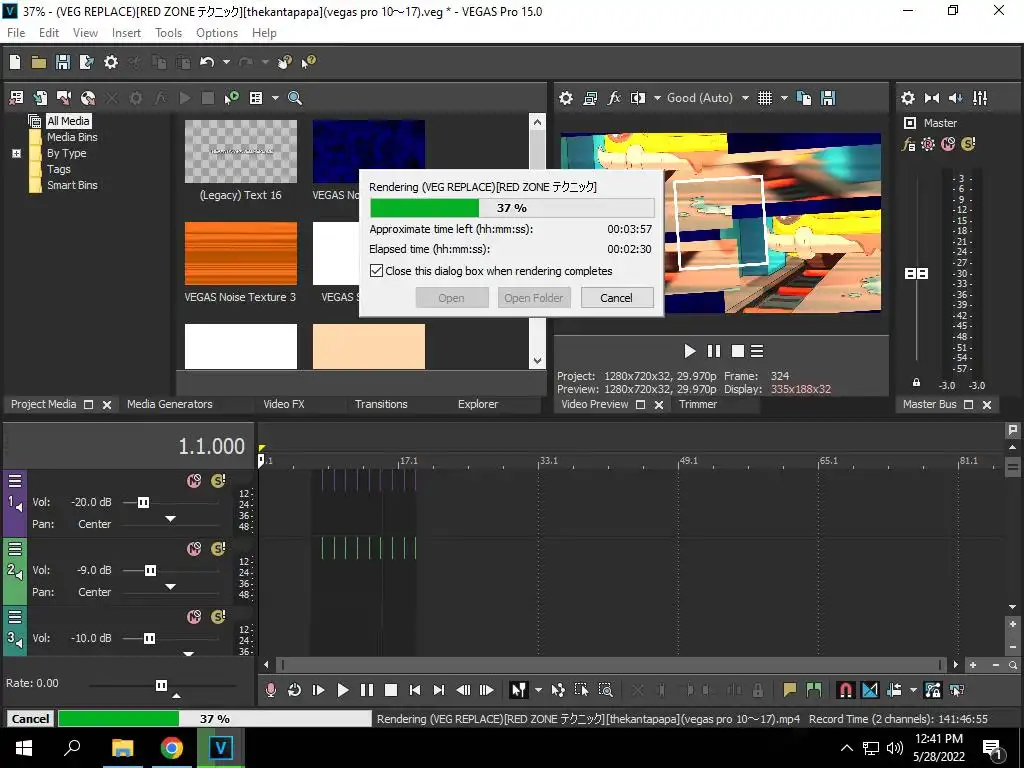Open the split screen view dropdown arrow
The image size is (1024, 768).
tap(657, 98)
